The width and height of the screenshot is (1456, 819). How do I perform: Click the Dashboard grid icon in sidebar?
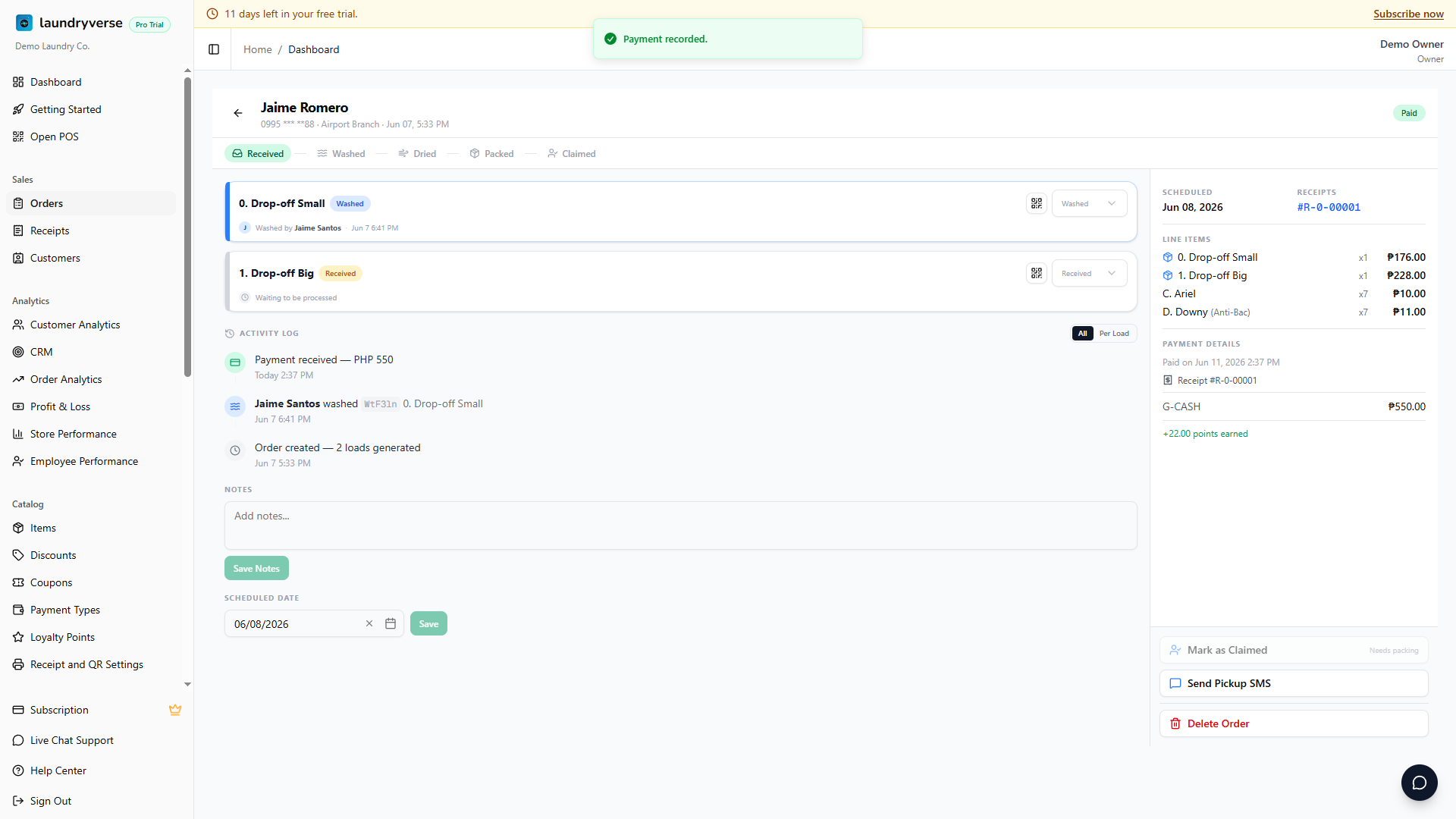tap(18, 82)
